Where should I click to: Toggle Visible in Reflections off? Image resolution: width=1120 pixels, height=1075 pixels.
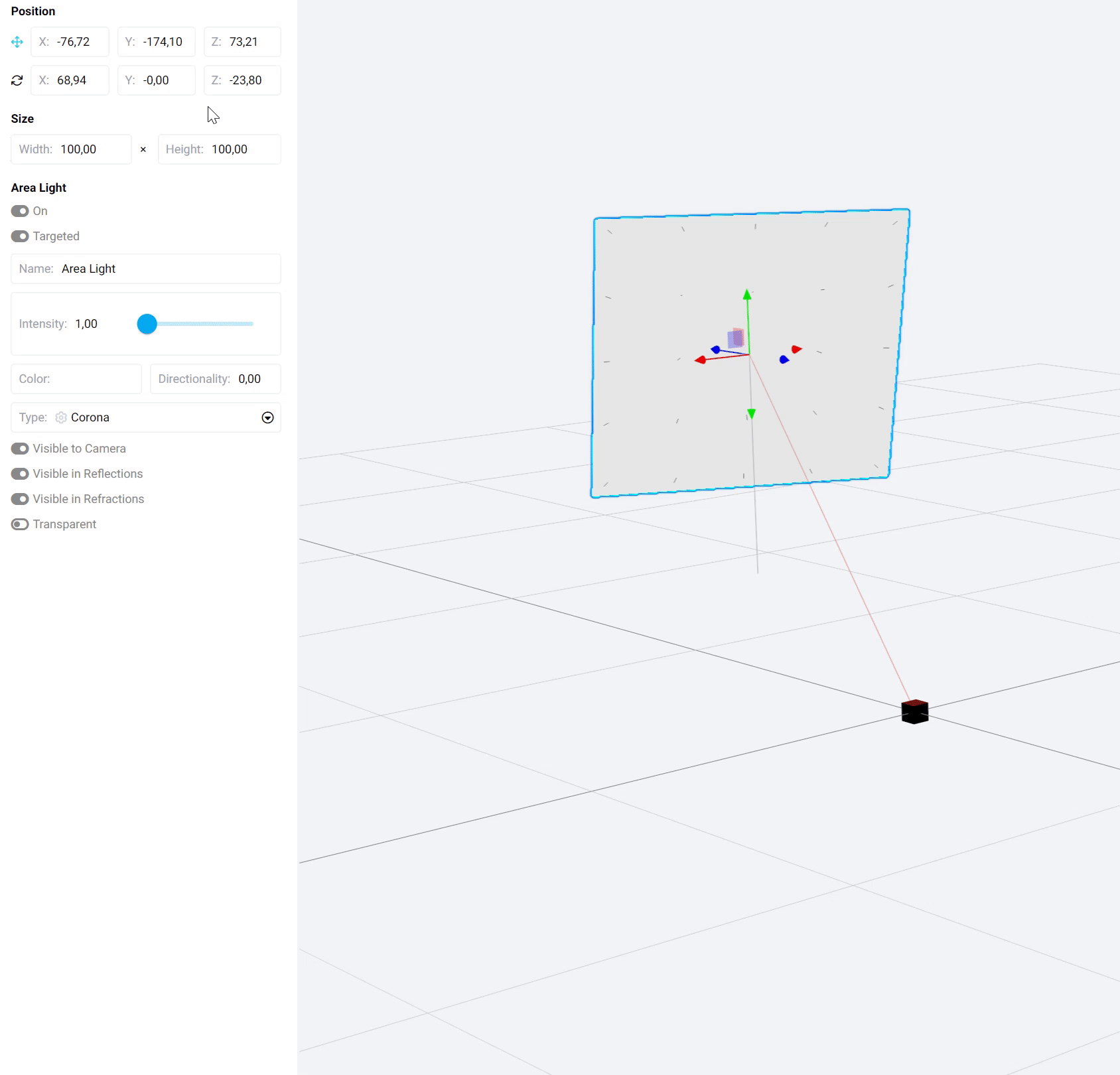pos(20,474)
